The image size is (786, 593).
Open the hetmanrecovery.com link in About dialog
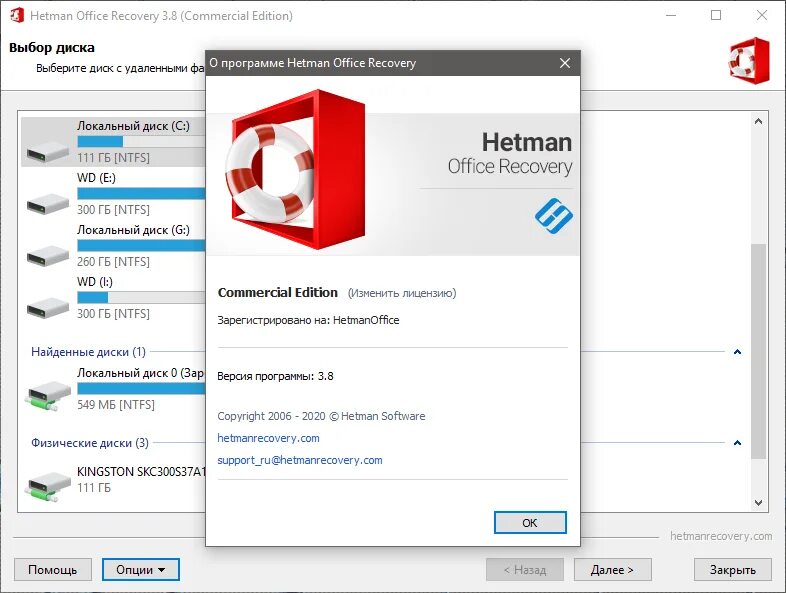tap(268, 438)
